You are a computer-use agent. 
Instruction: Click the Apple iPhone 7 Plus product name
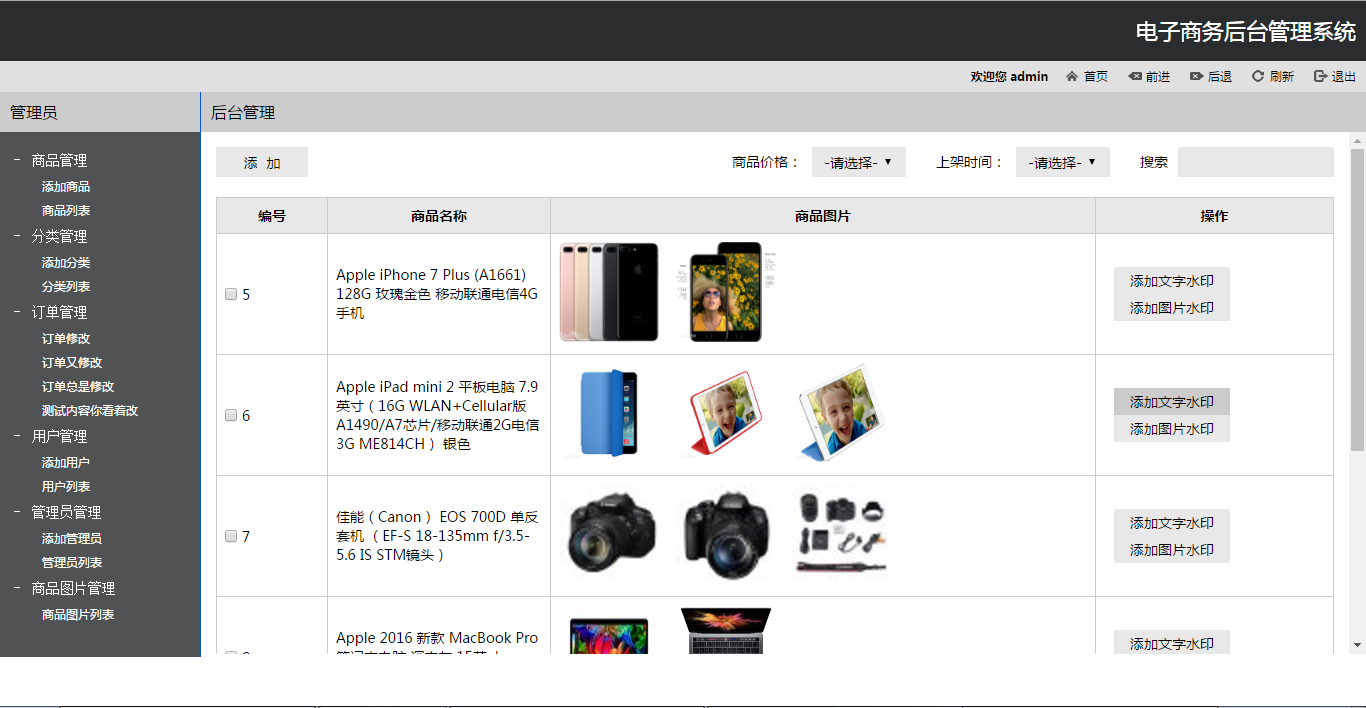coord(437,294)
